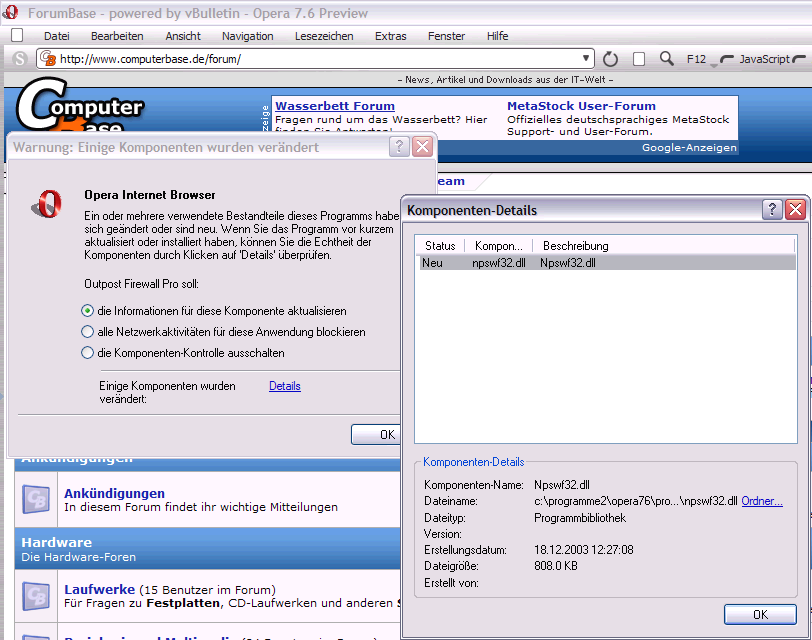The image size is (812, 640).
Task: Open the MetaStock User-Forum ad link
Action: tap(581, 106)
